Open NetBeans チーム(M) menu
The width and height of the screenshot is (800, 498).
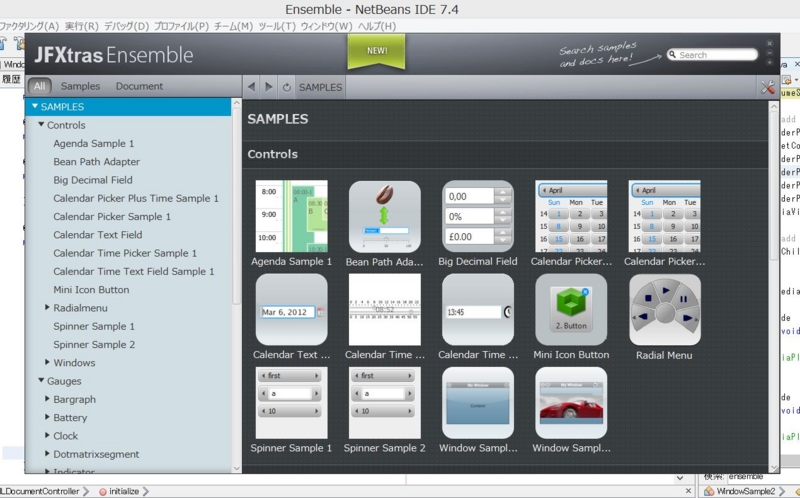tap(233, 26)
